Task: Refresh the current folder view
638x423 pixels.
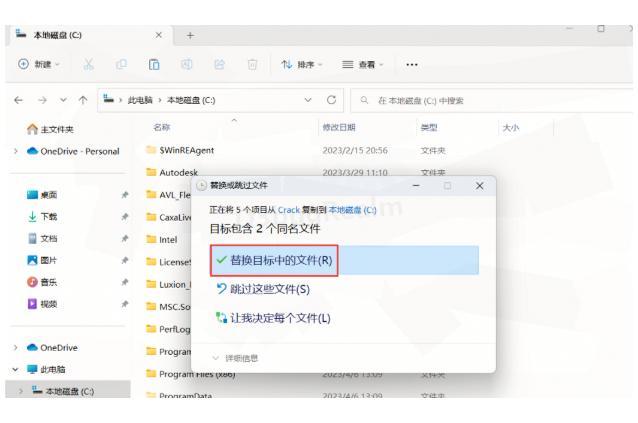Action: click(x=332, y=100)
